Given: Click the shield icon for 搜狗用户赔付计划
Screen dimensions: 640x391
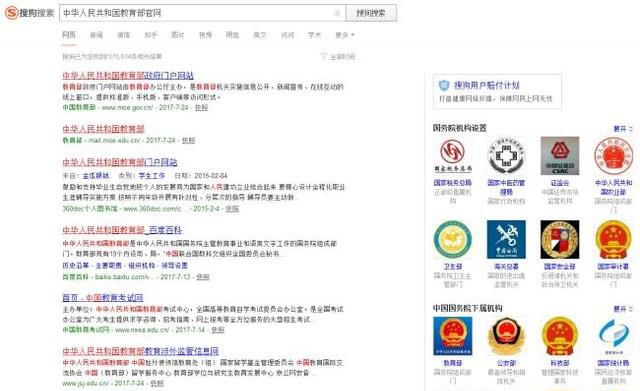Looking at the screenshot, I should pyautogui.click(x=444, y=85).
